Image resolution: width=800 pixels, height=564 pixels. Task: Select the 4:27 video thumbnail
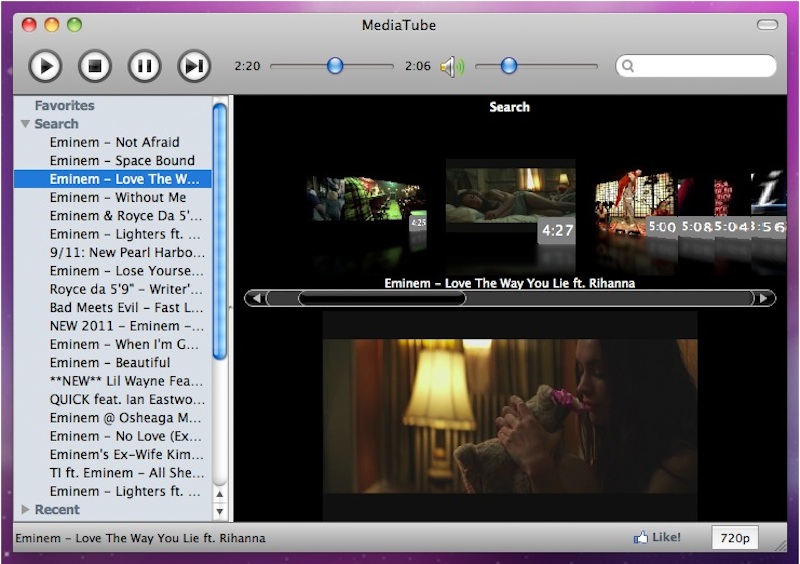(x=510, y=205)
